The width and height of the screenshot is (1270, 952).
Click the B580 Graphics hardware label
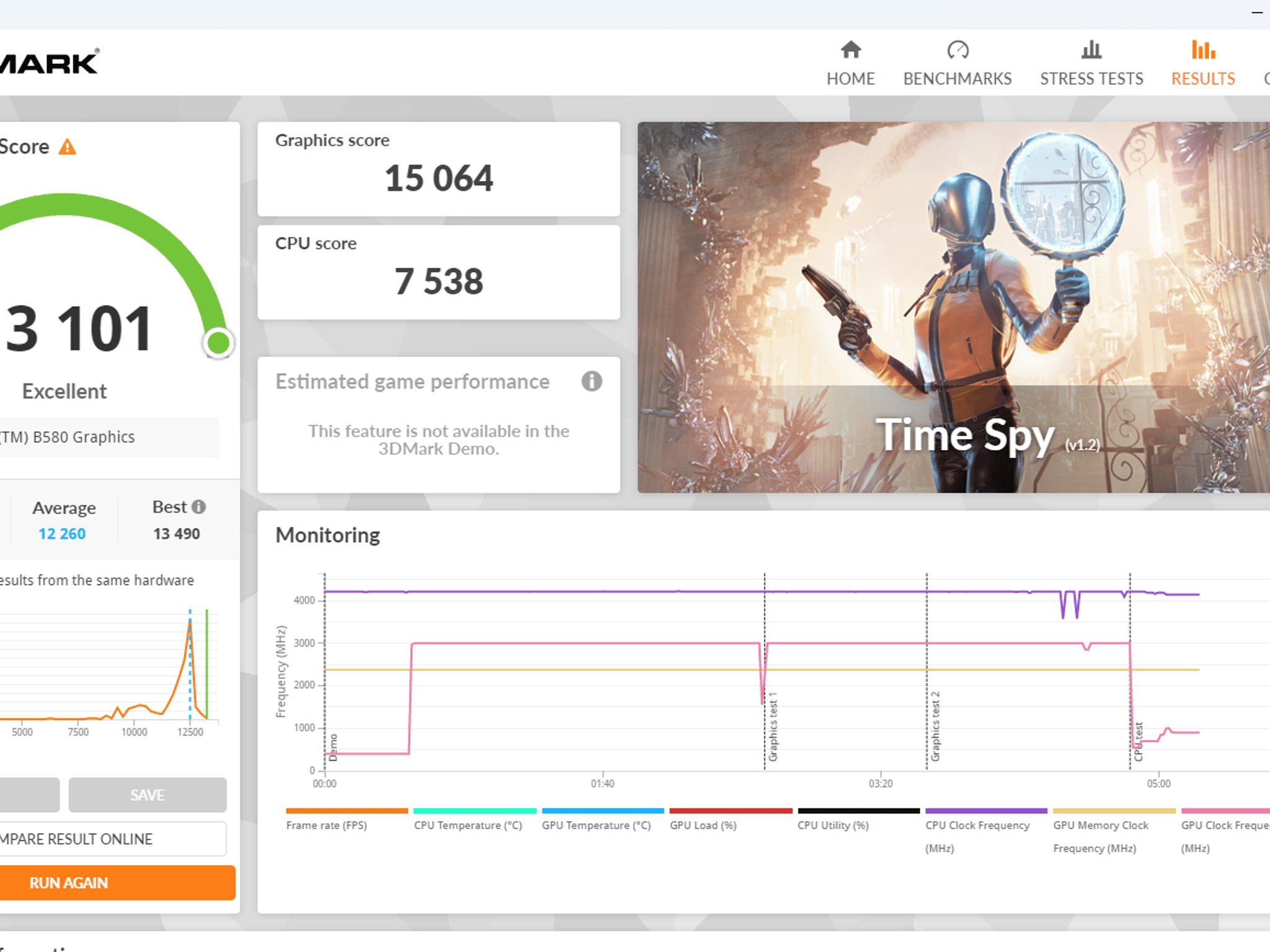(67, 437)
